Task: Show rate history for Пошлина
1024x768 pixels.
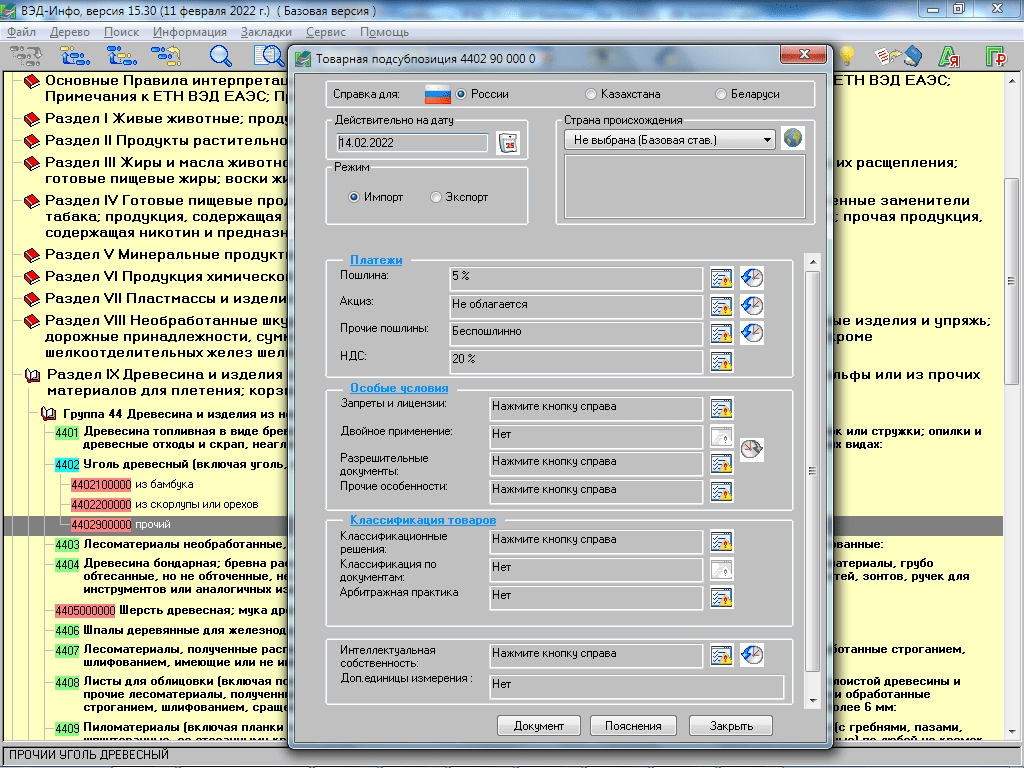Action: 752,278
